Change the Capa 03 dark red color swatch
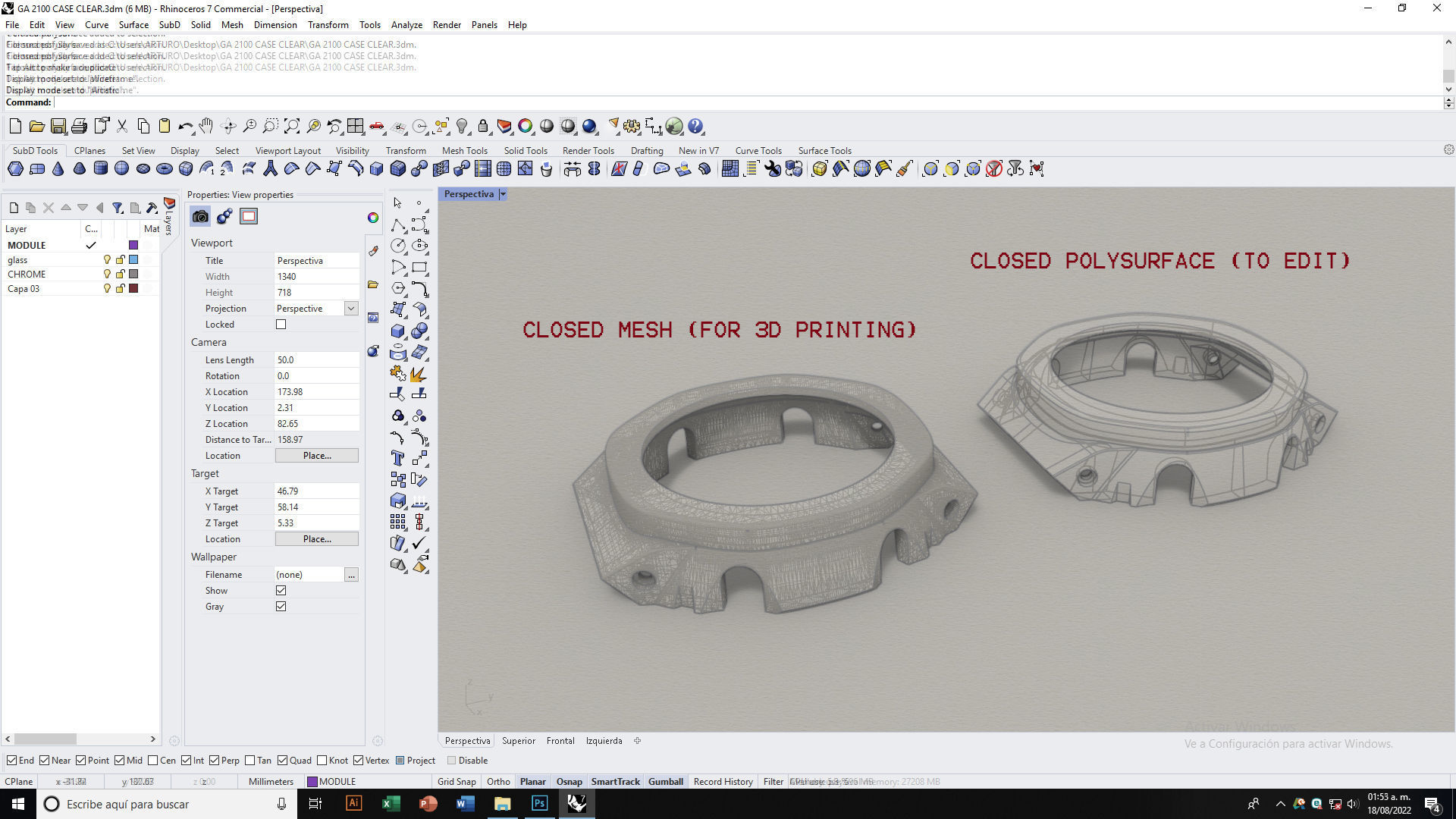1456x819 pixels. coord(133,289)
